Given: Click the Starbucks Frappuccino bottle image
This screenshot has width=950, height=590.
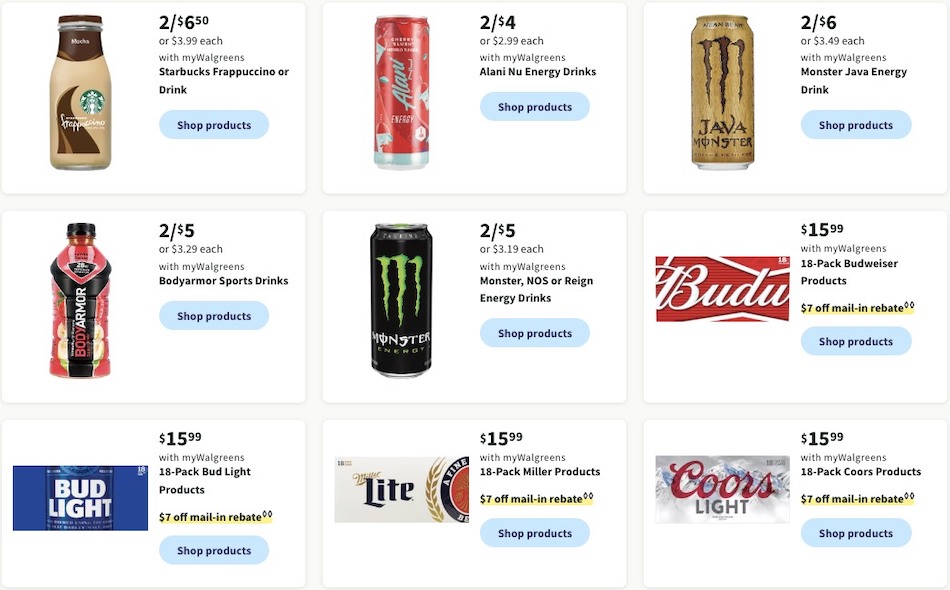Looking at the screenshot, I should coord(80,90).
